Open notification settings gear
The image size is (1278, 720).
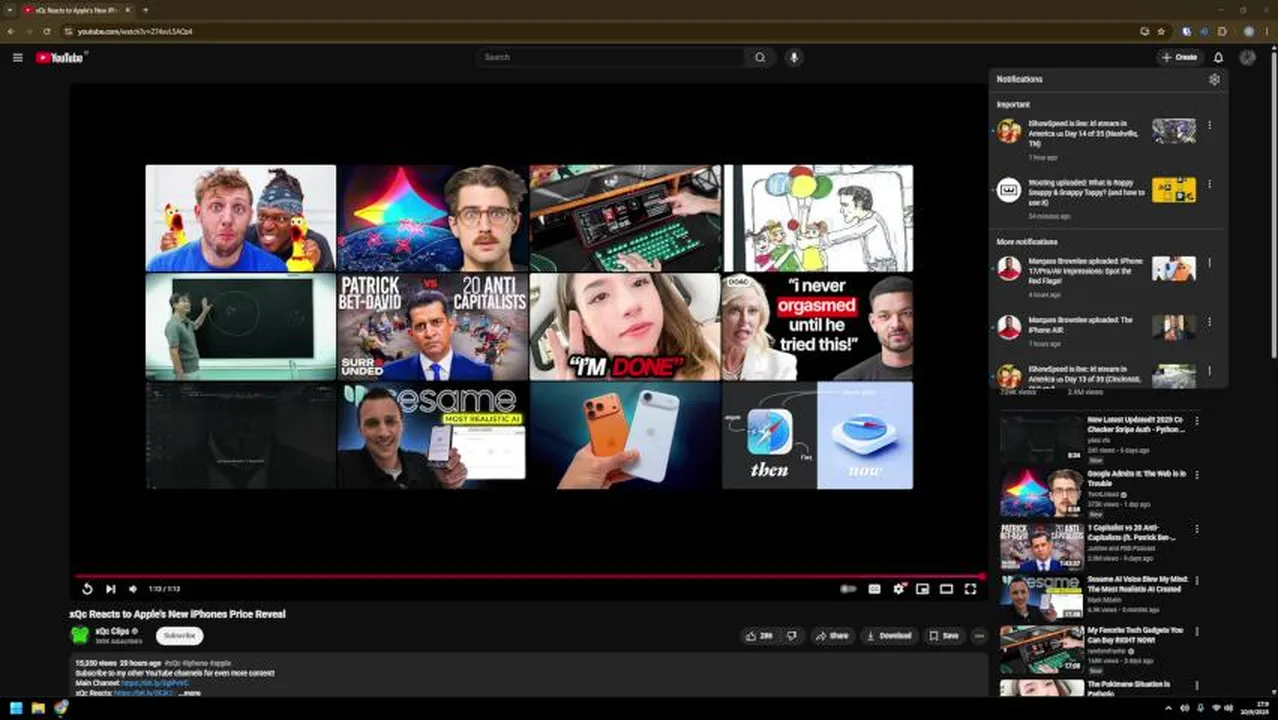pyautogui.click(x=1214, y=79)
